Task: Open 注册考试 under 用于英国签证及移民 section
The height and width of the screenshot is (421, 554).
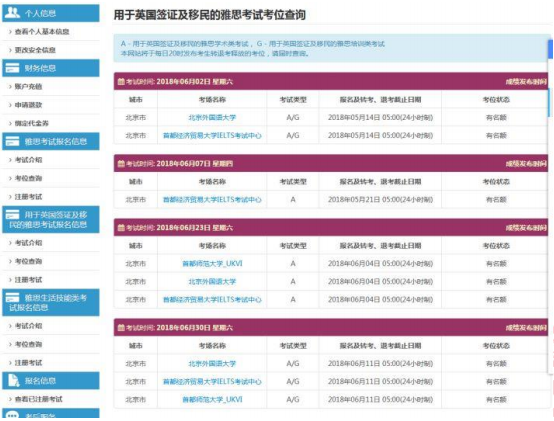Action: (28, 280)
